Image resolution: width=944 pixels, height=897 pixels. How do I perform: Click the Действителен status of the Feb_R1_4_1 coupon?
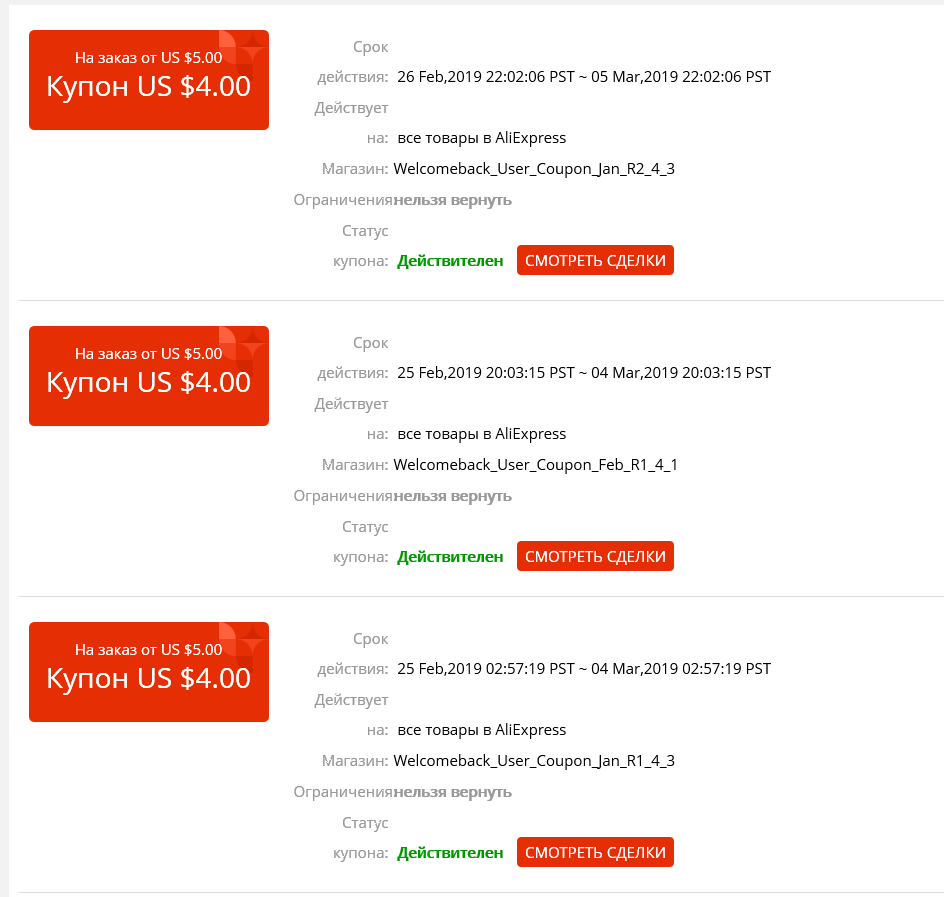point(450,557)
